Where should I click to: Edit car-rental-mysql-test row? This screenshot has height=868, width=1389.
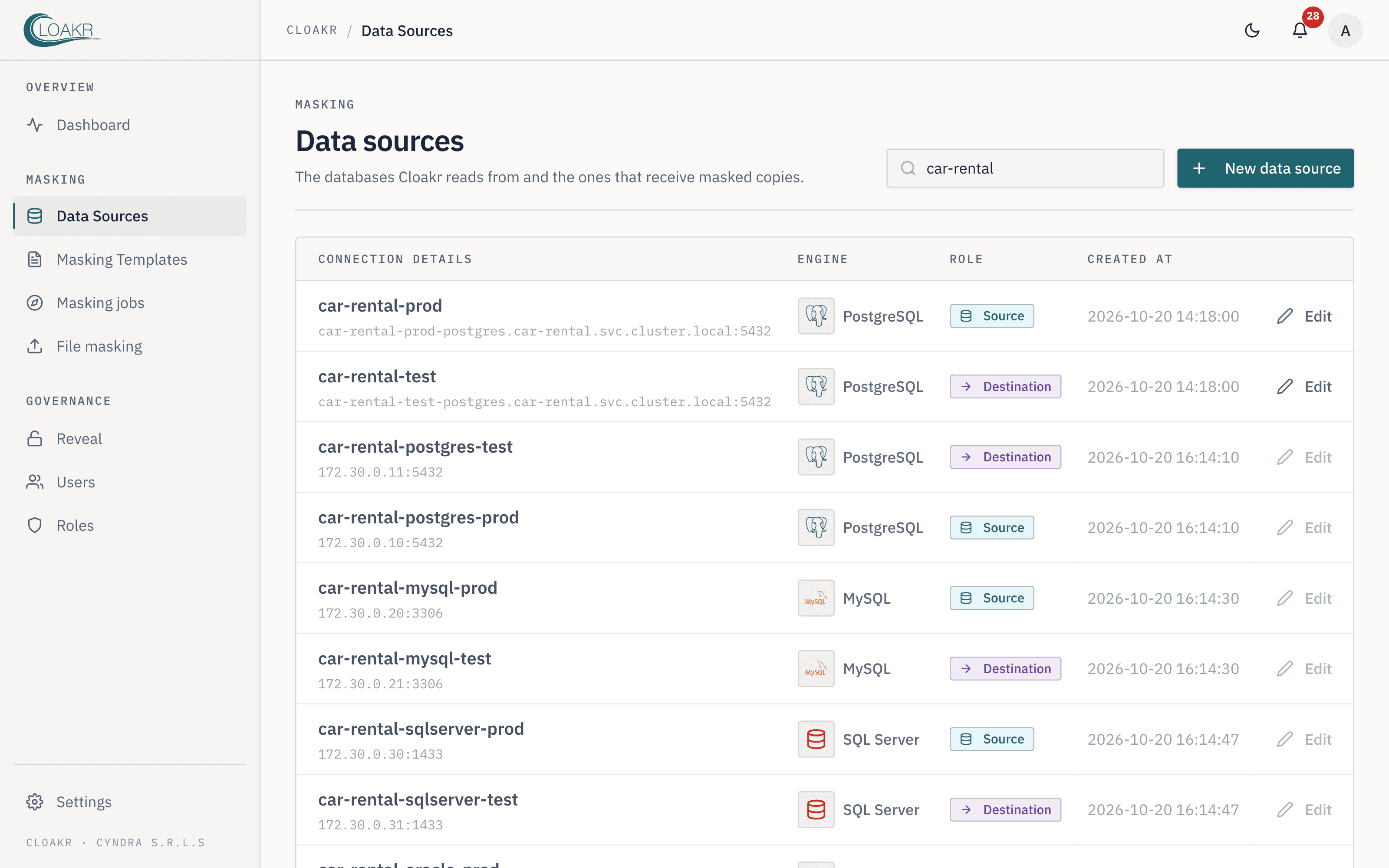point(1304,669)
